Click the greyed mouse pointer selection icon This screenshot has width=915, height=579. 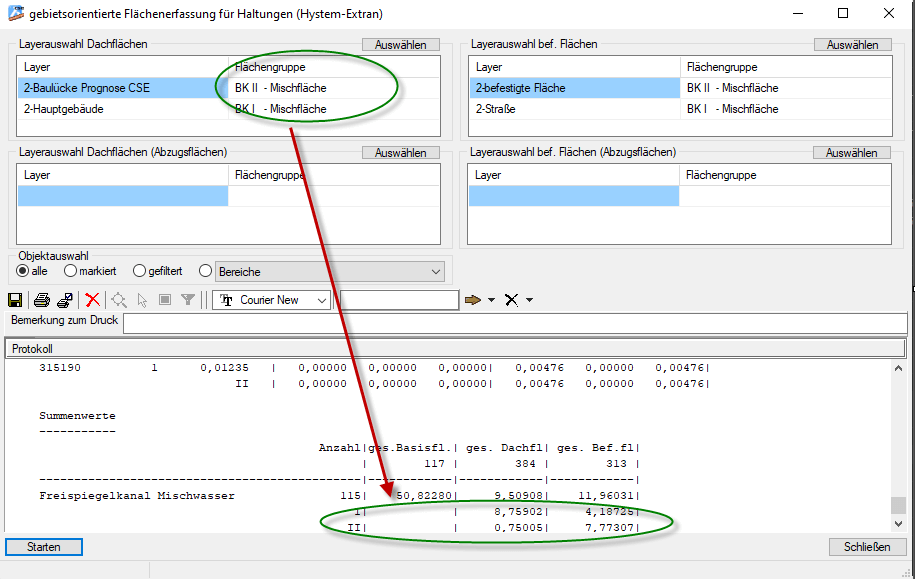click(142, 300)
